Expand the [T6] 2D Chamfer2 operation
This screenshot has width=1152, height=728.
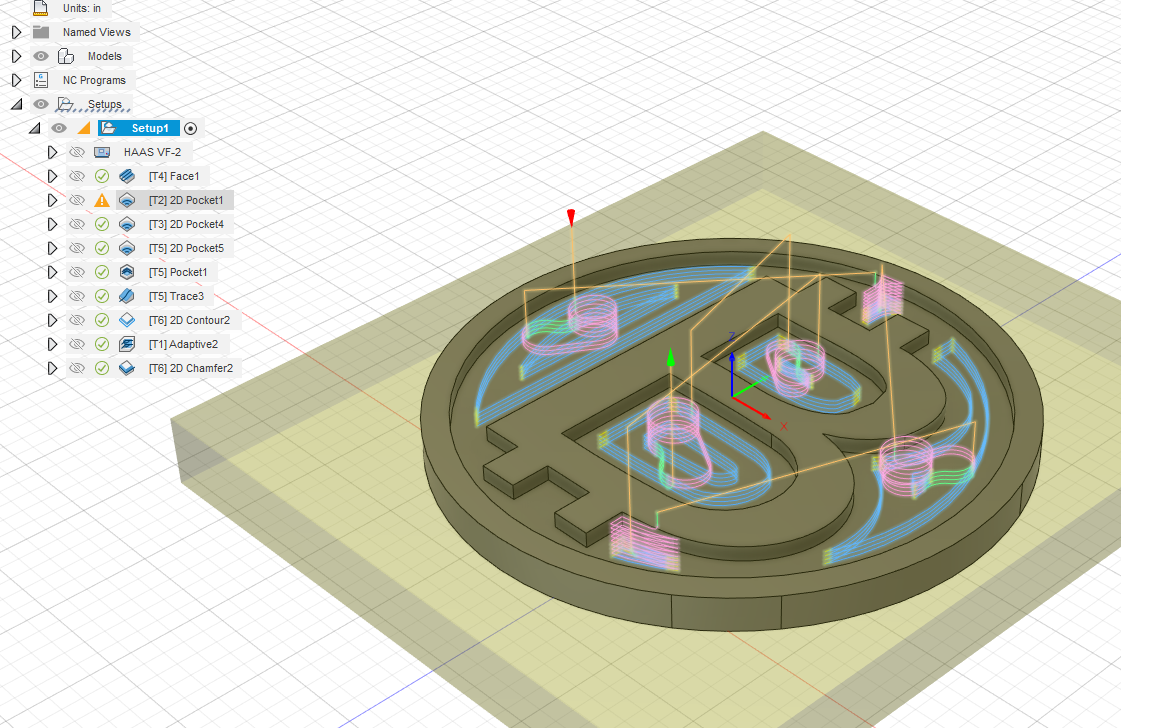point(51,368)
